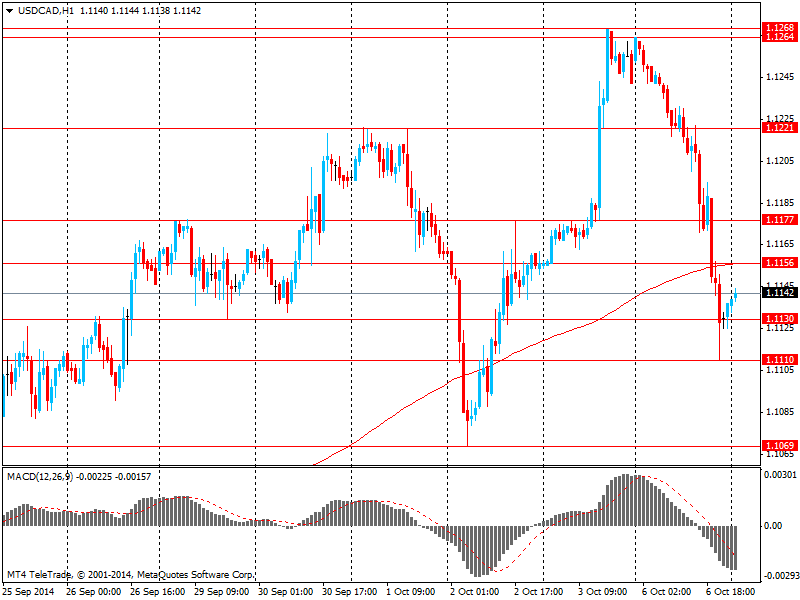800x600 pixels.
Task: Select the 1.1177 red level label
Action: (x=780, y=220)
